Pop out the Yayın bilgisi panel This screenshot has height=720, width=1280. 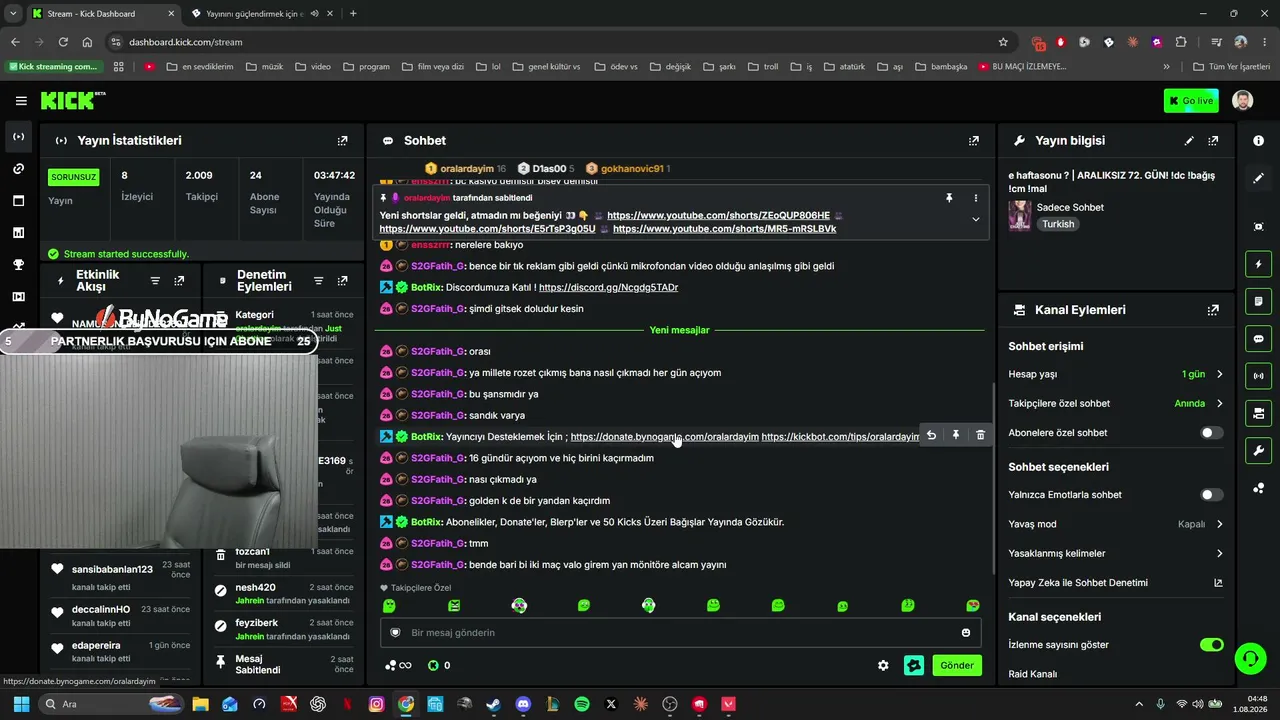[x=1213, y=141]
